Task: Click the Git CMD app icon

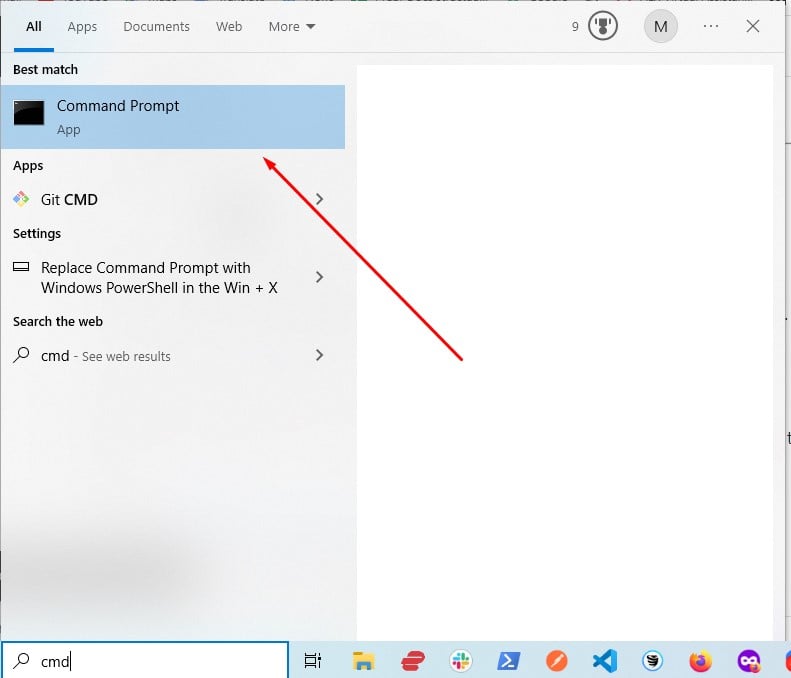Action: point(21,199)
